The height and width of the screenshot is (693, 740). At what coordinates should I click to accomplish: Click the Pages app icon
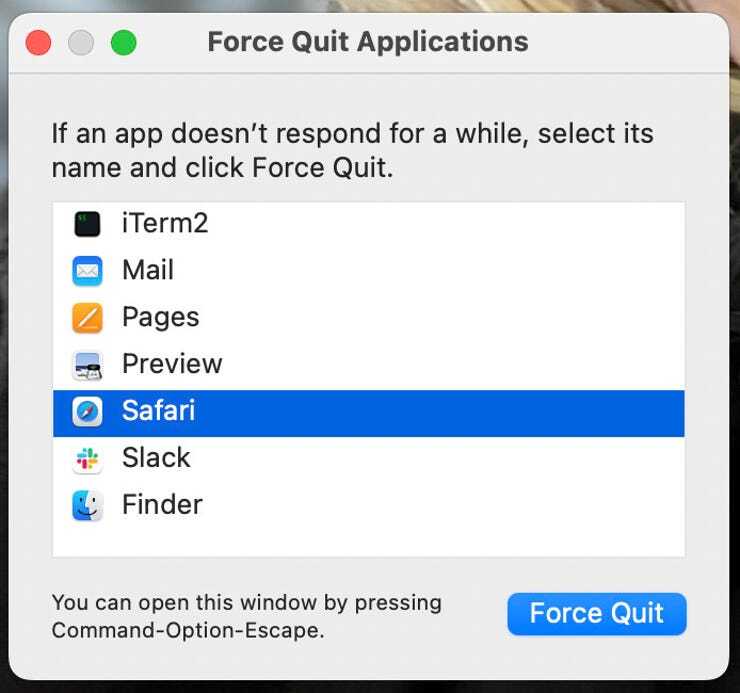tap(87, 317)
